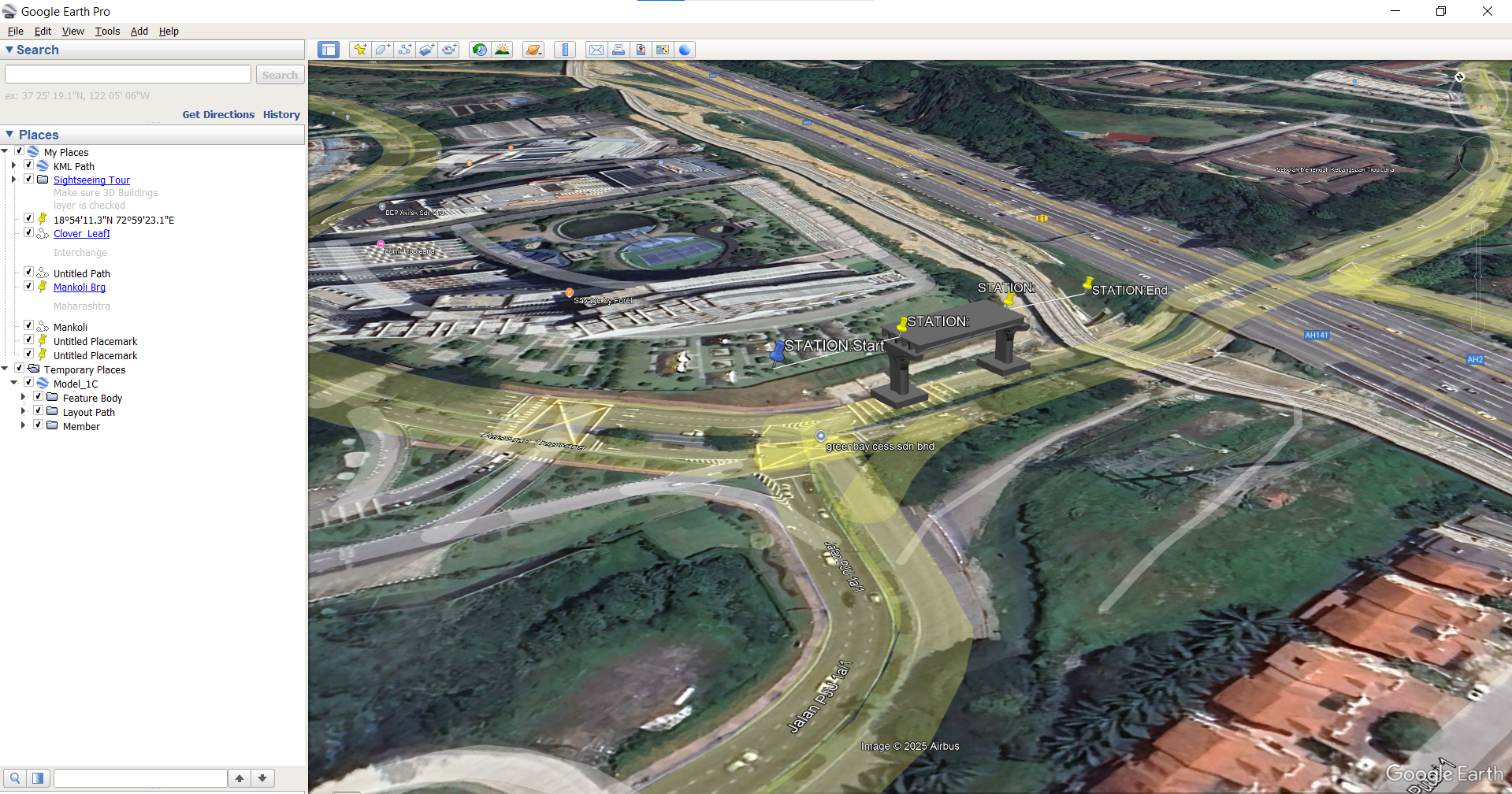This screenshot has height=794, width=1512.
Task: Open the Help menu
Action: point(169,32)
